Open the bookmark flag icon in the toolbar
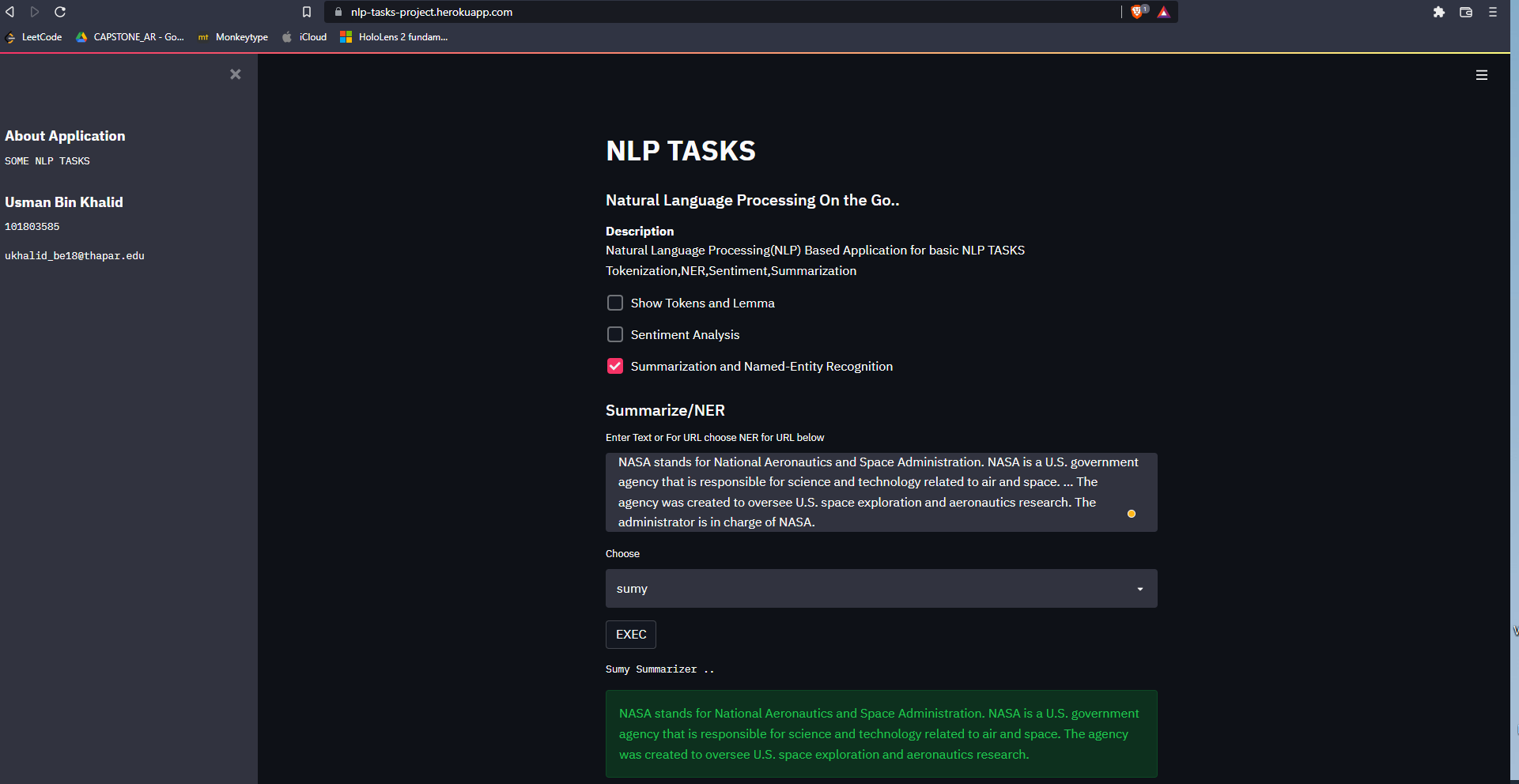Image resolution: width=1519 pixels, height=784 pixels. [x=307, y=12]
